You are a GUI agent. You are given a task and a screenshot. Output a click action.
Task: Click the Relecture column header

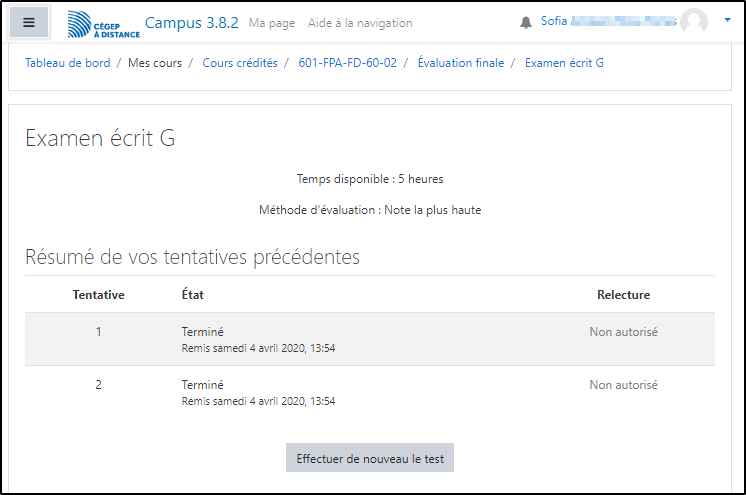623,295
